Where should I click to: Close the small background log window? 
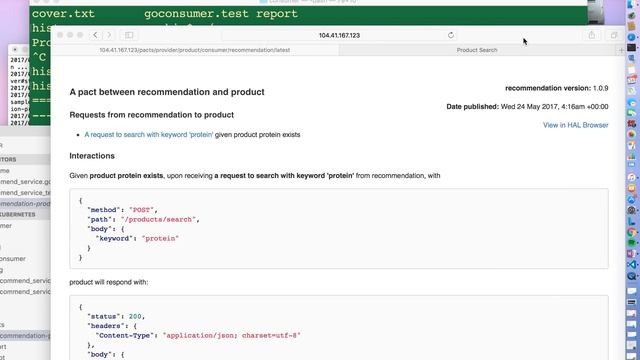coord(15,49)
